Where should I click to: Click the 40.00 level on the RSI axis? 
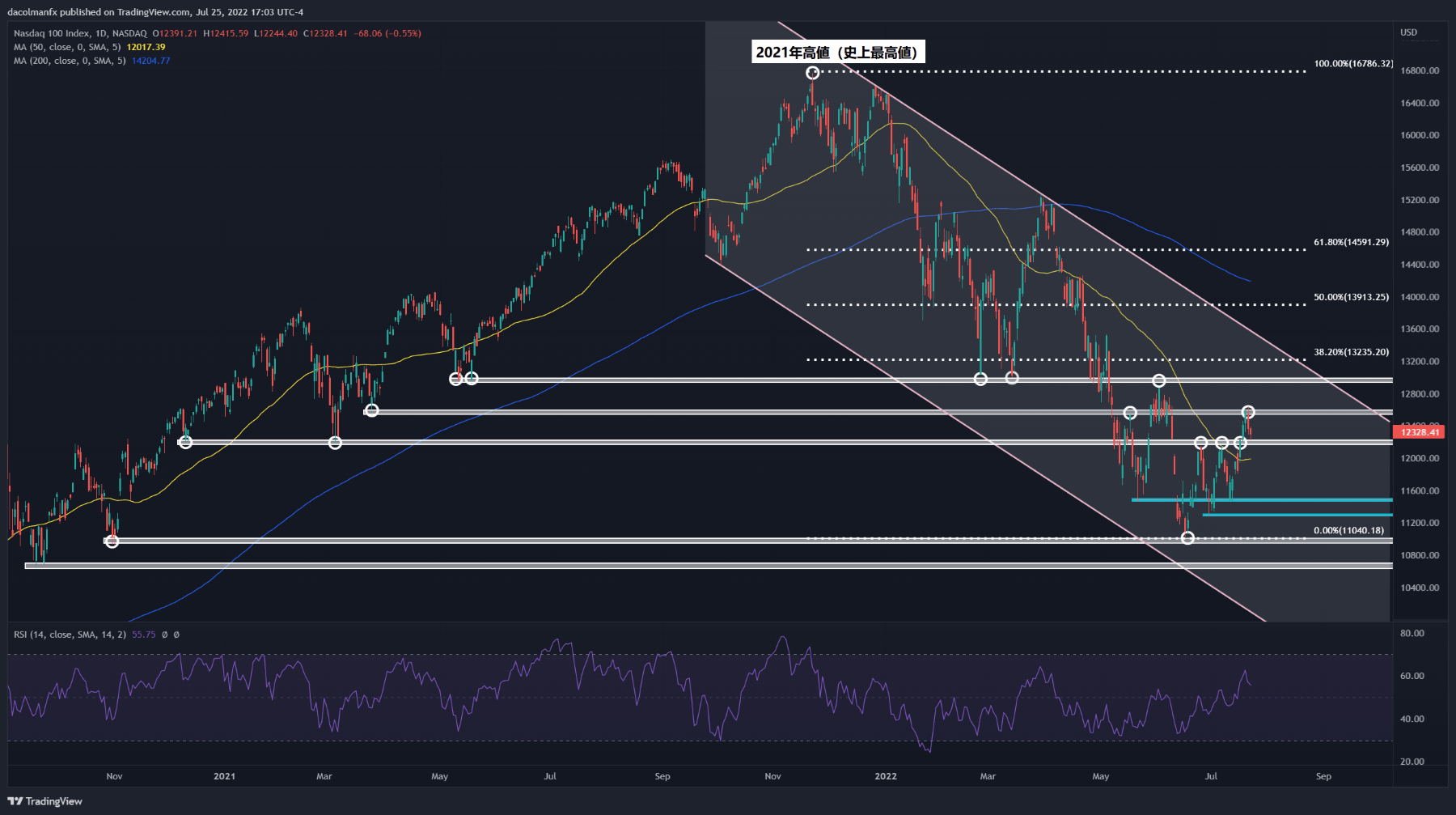point(1412,719)
